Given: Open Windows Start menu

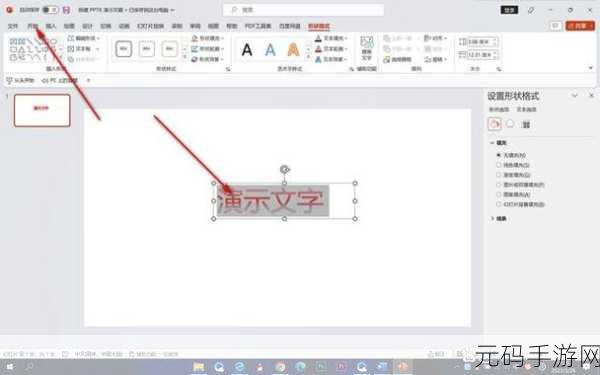Looking at the screenshot, I should coord(10,367).
